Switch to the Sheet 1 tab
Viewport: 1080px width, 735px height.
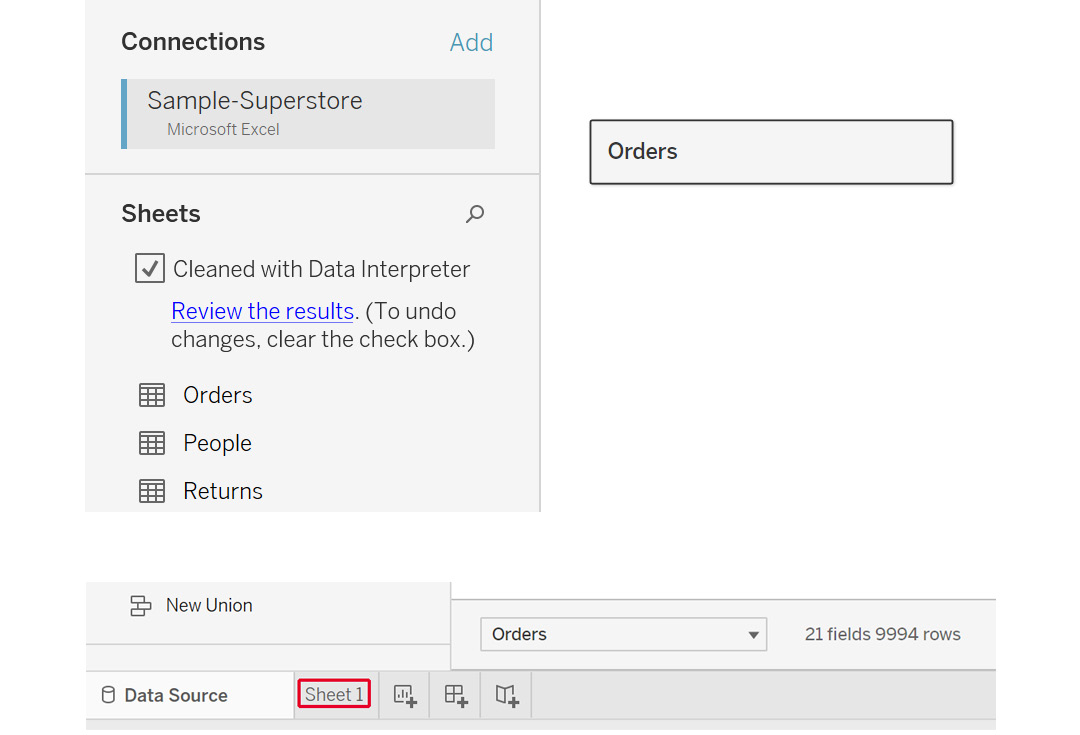click(334, 694)
